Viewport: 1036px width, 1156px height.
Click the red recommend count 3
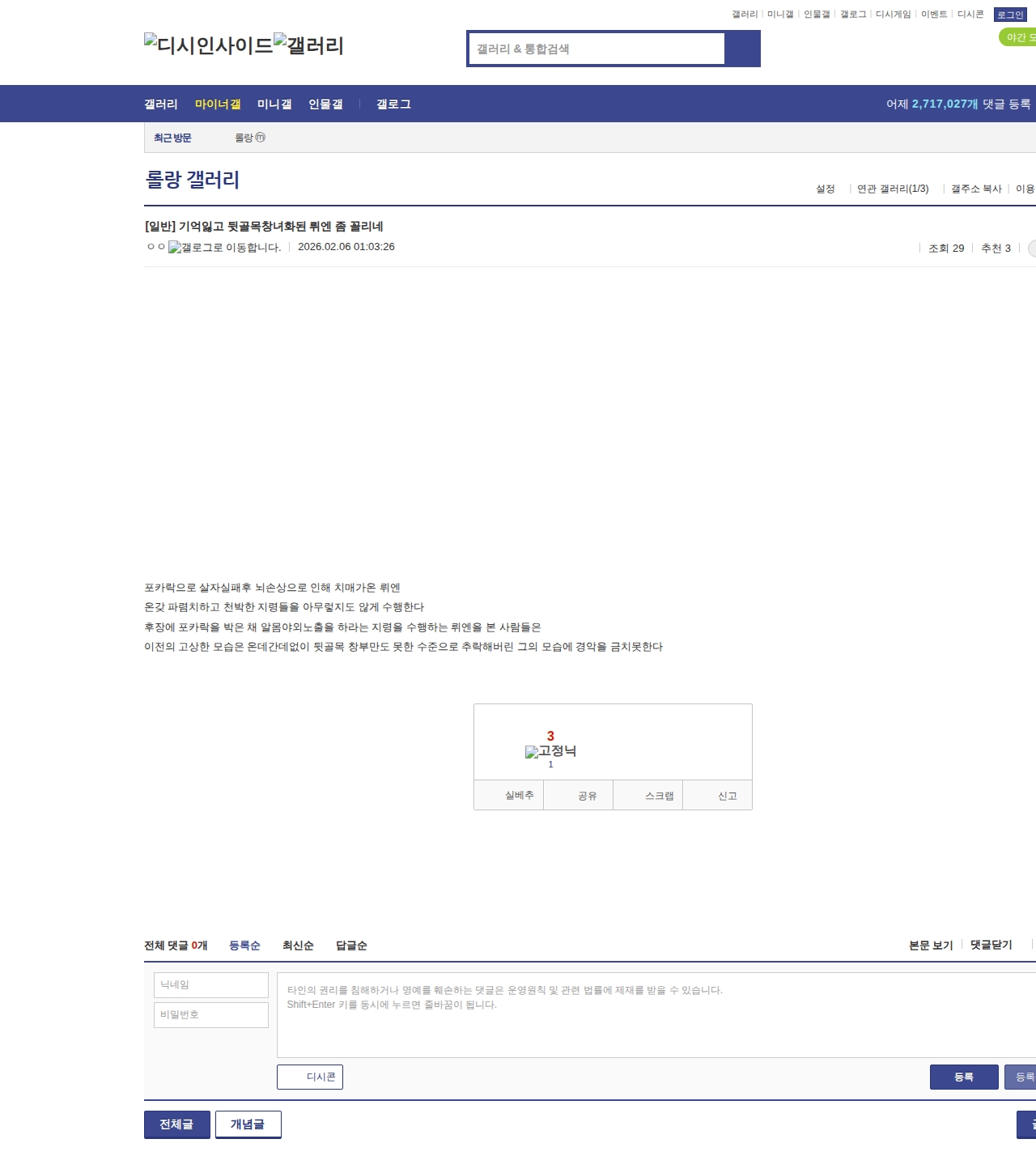pos(550,736)
